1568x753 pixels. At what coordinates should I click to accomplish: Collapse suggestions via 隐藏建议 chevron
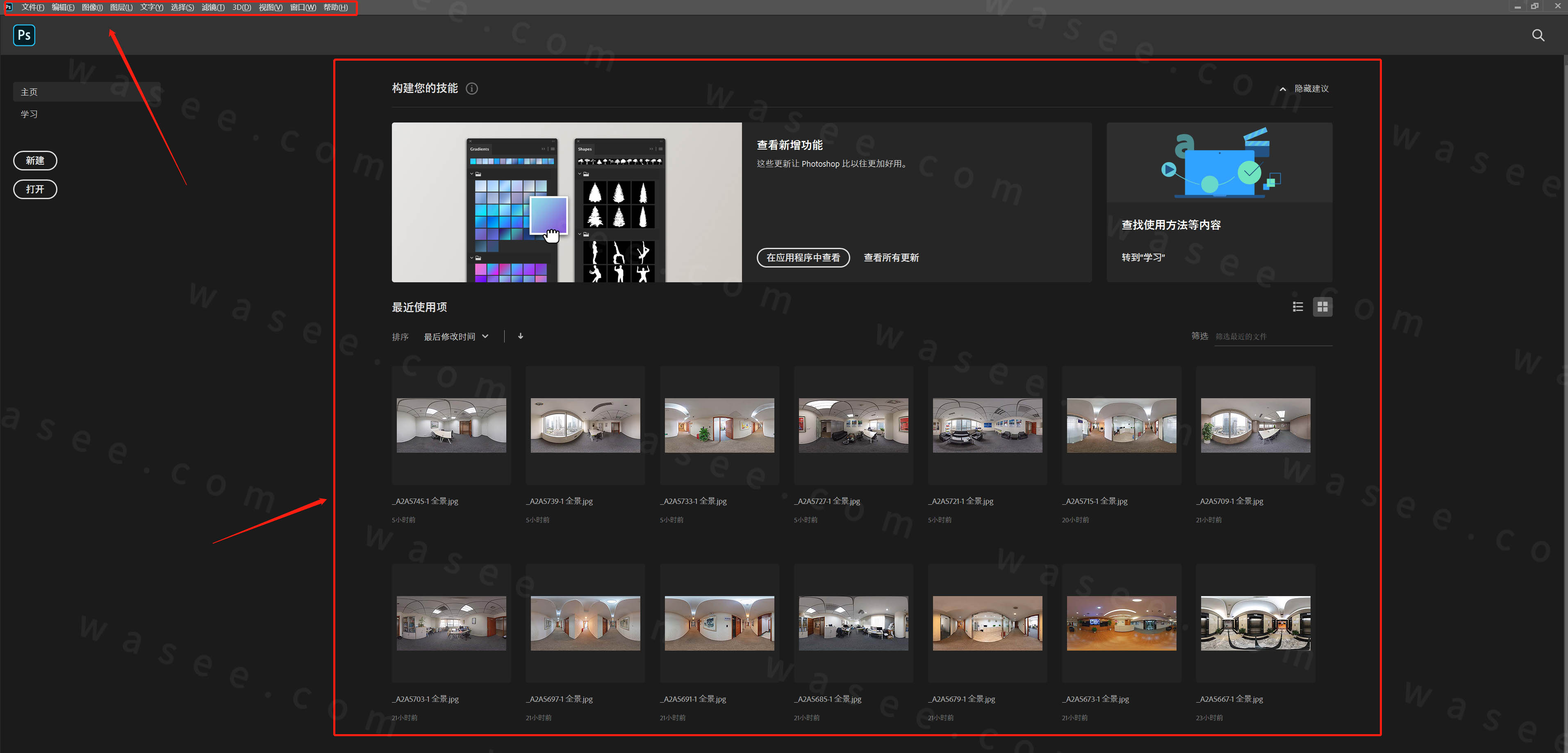click(x=1283, y=89)
